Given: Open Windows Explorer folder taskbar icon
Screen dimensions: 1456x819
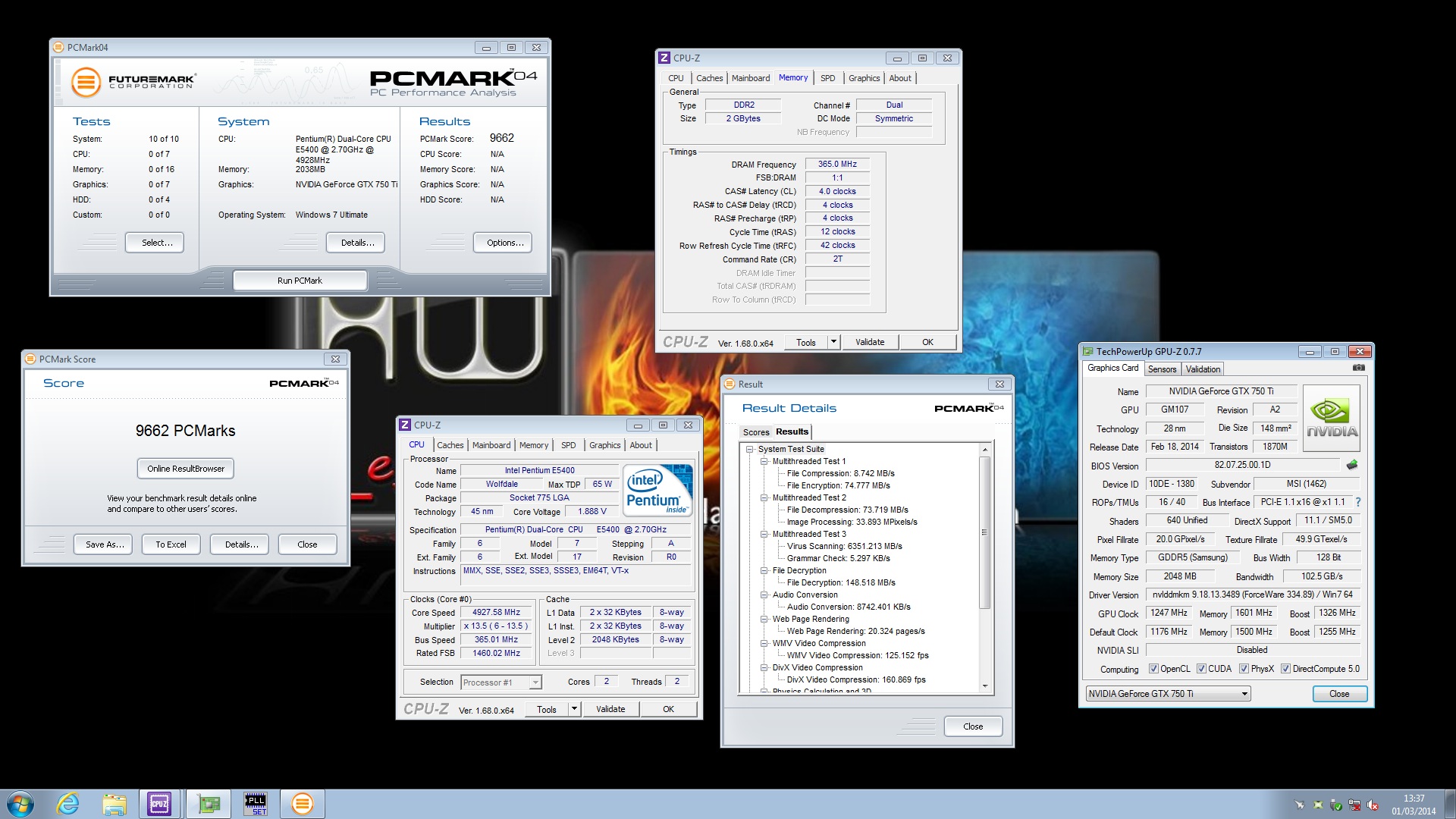Looking at the screenshot, I should [x=115, y=804].
